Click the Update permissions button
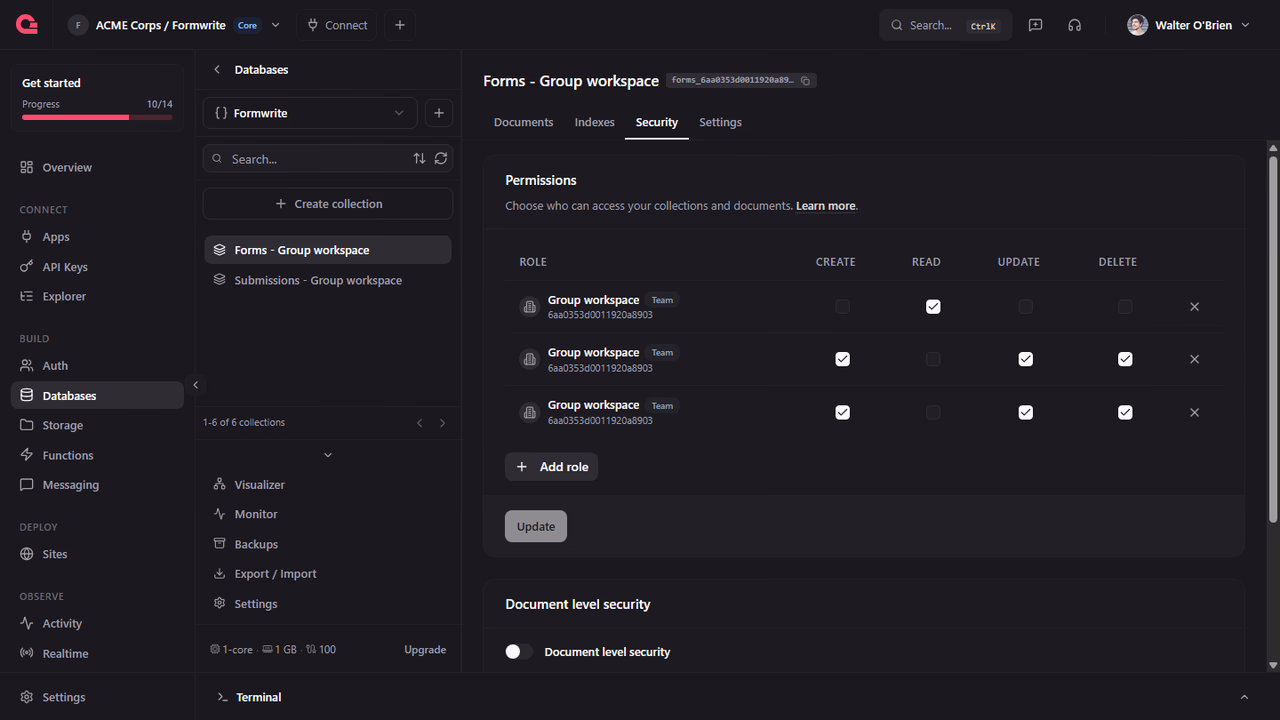1280x720 pixels. pyautogui.click(x=536, y=527)
